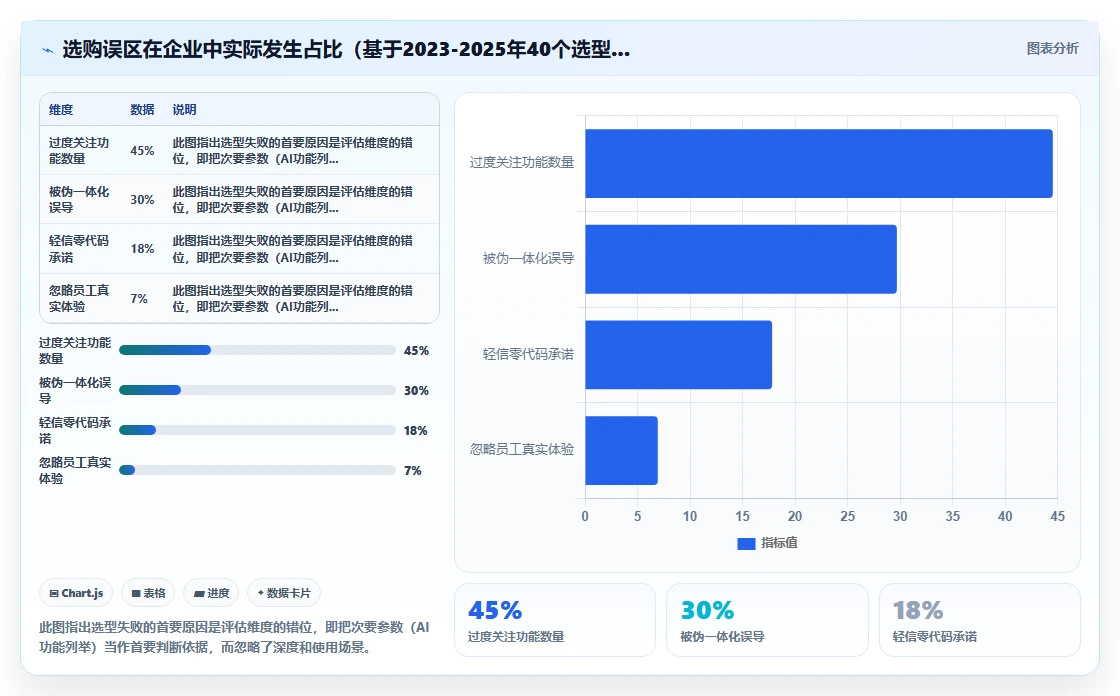Screen dimensions: 1120x696
Task: Select the 进度 tag chip
Action: (211, 593)
